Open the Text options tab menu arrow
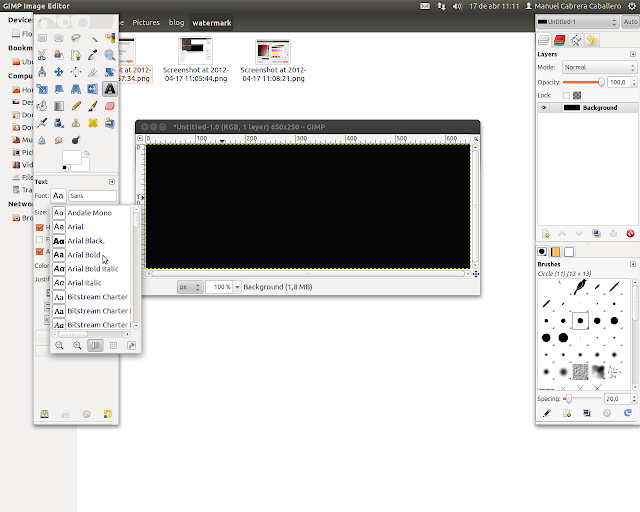The image size is (640, 512). click(x=112, y=182)
